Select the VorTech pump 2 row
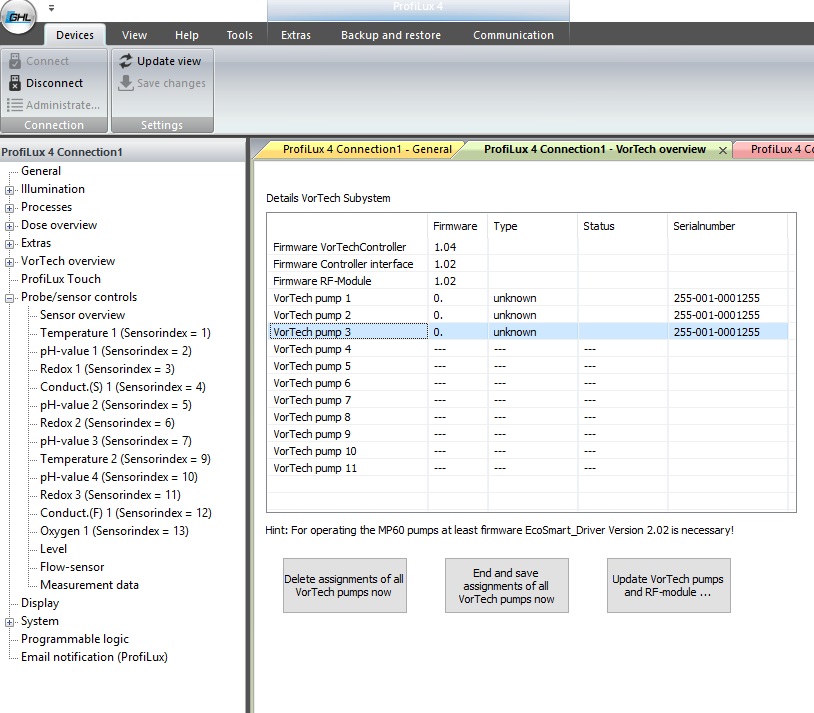The width and height of the screenshot is (814, 713). pyautogui.click(x=528, y=315)
